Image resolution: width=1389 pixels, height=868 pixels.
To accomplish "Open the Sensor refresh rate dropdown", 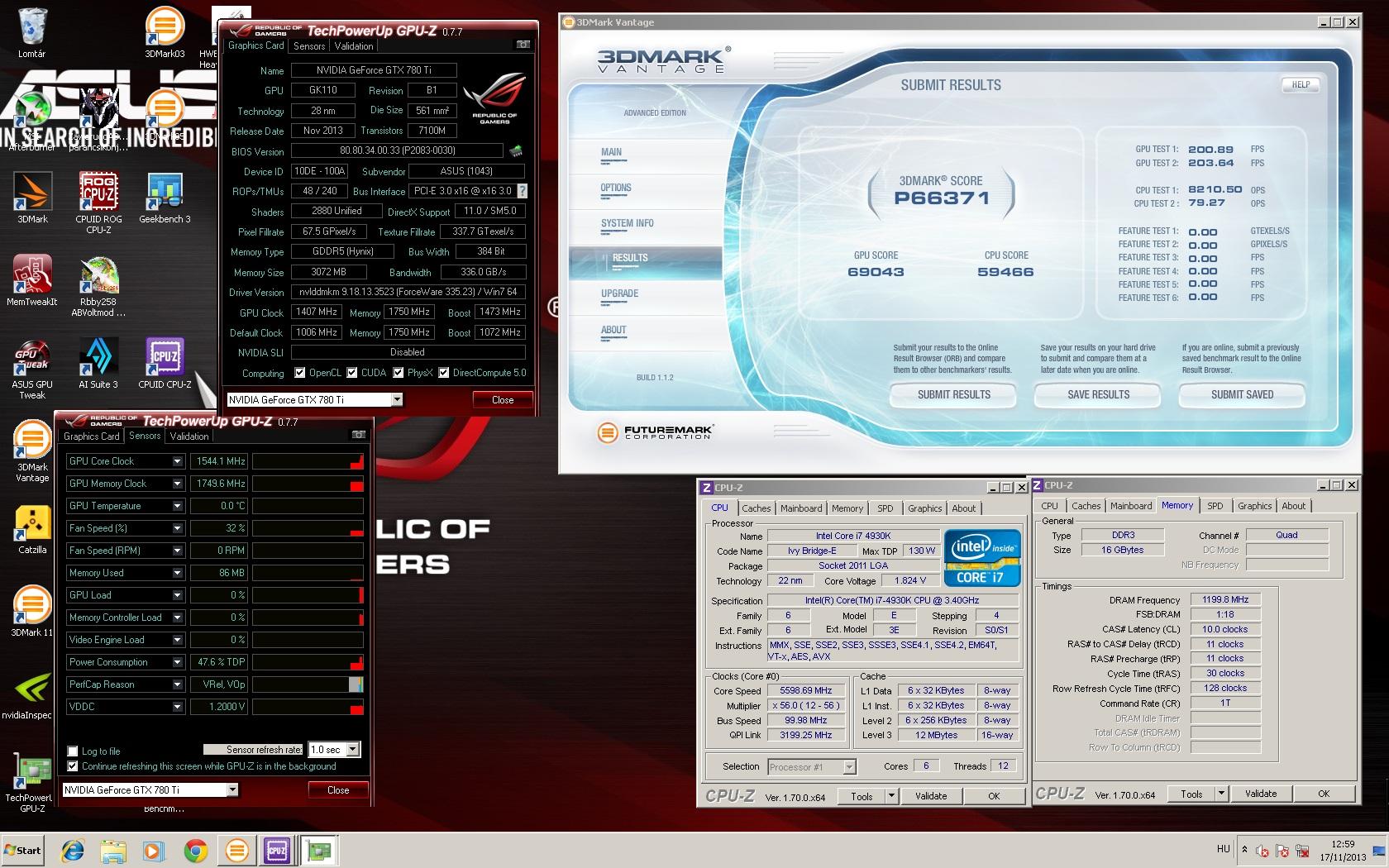I will tap(353, 750).
